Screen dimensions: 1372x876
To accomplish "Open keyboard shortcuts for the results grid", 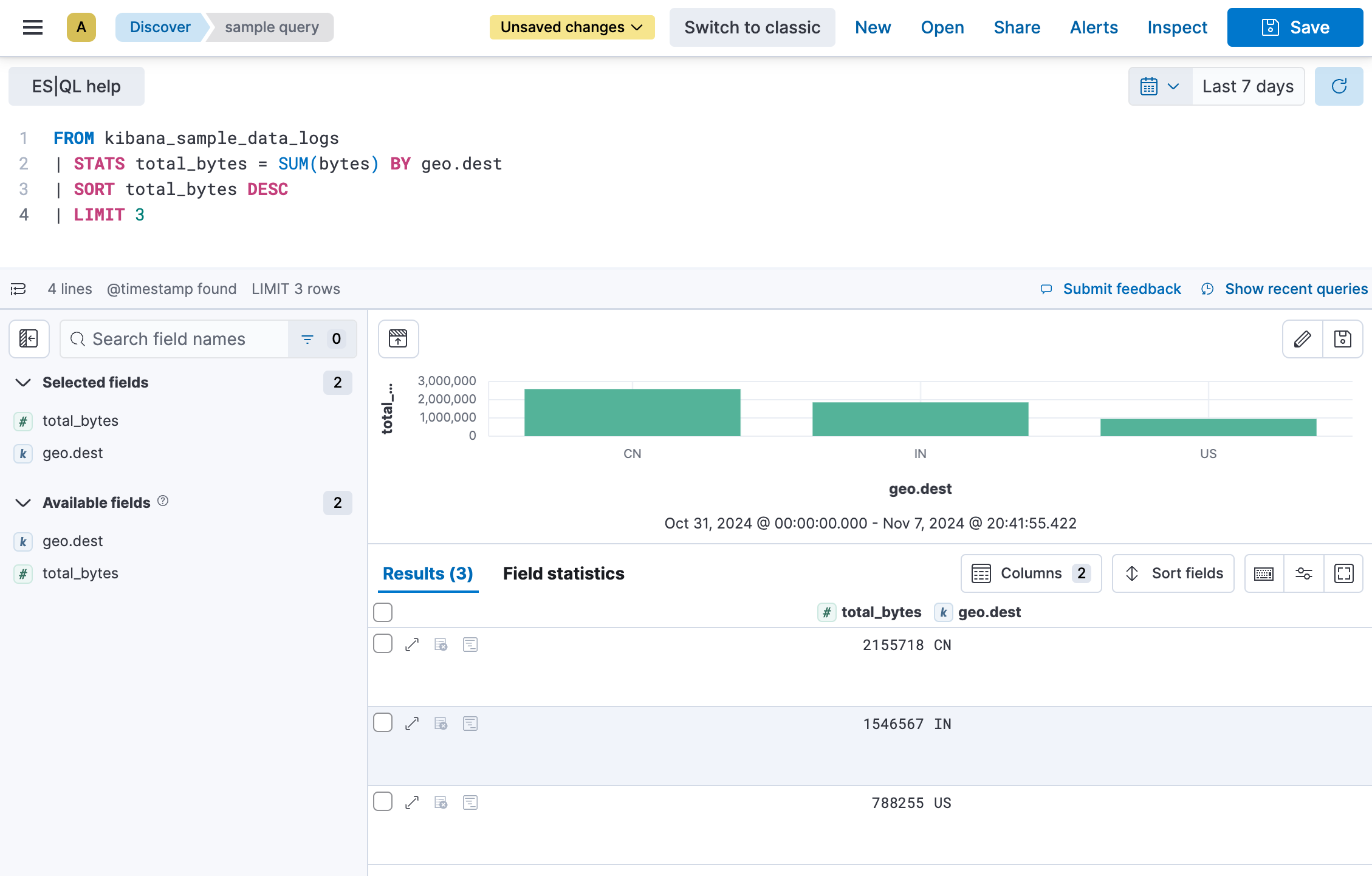I will (x=1264, y=573).
